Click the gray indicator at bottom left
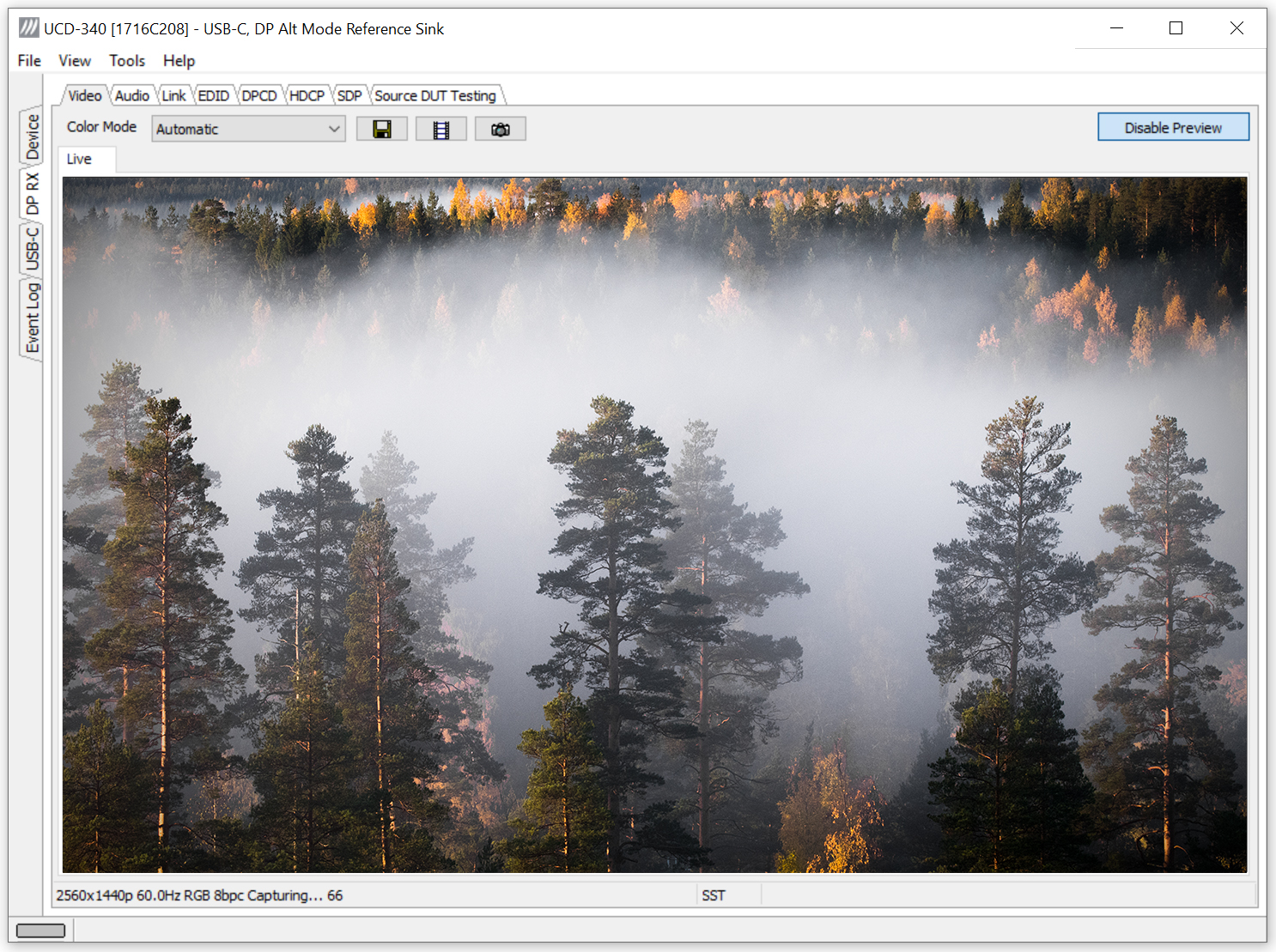 [x=40, y=931]
